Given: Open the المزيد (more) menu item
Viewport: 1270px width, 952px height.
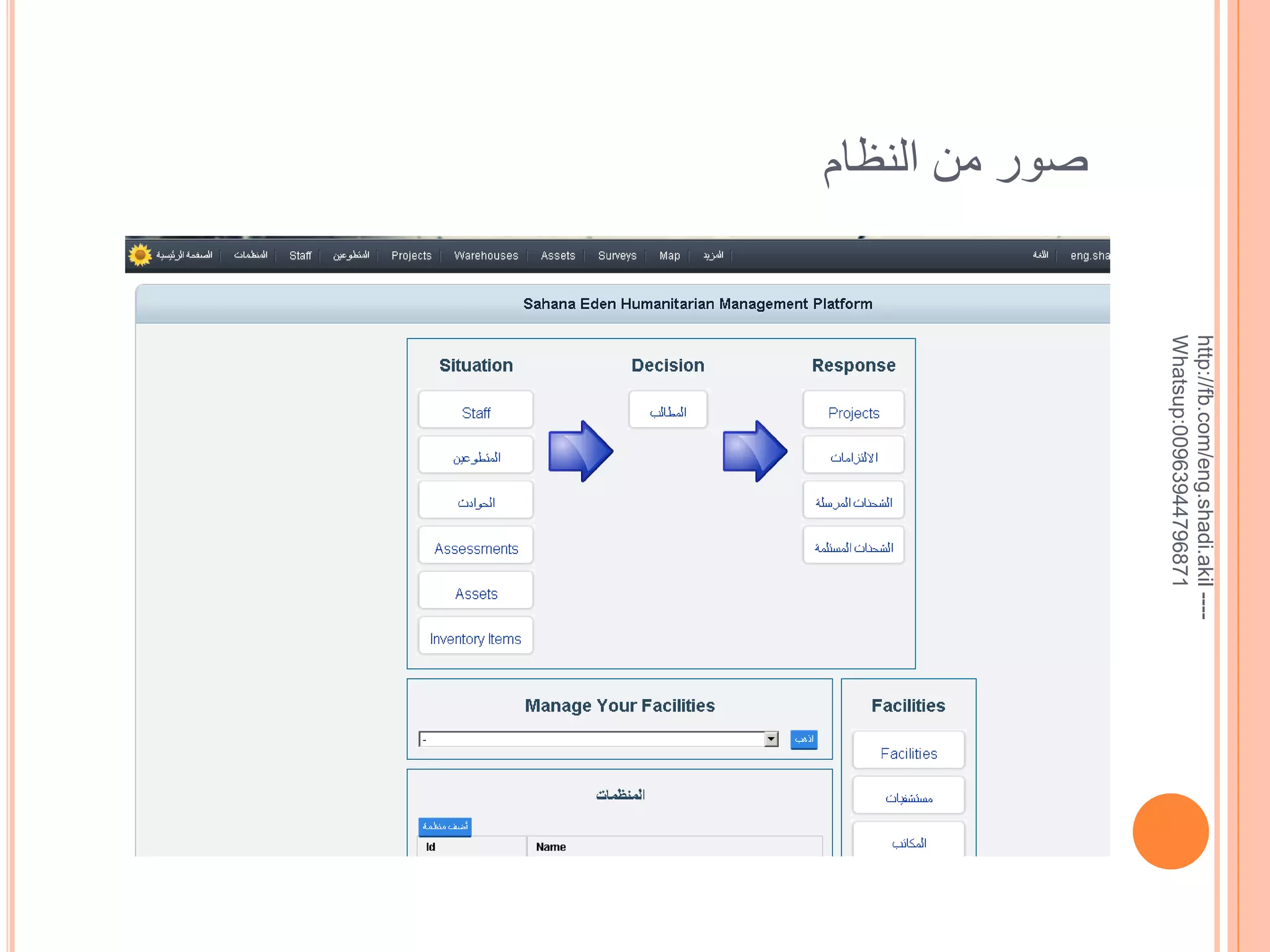Looking at the screenshot, I should pyautogui.click(x=713, y=255).
